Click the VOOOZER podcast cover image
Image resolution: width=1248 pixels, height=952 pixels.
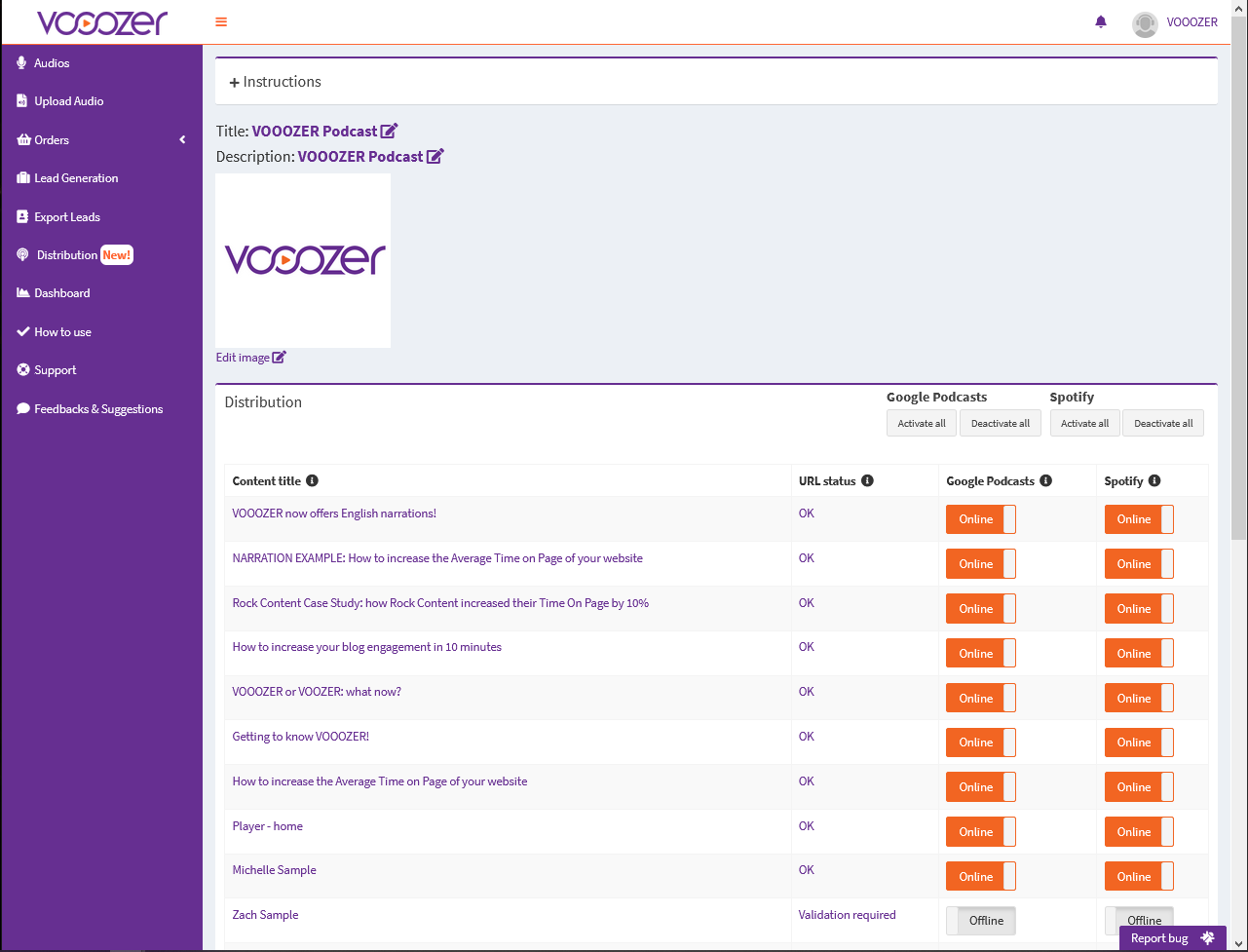coord(303,260)
